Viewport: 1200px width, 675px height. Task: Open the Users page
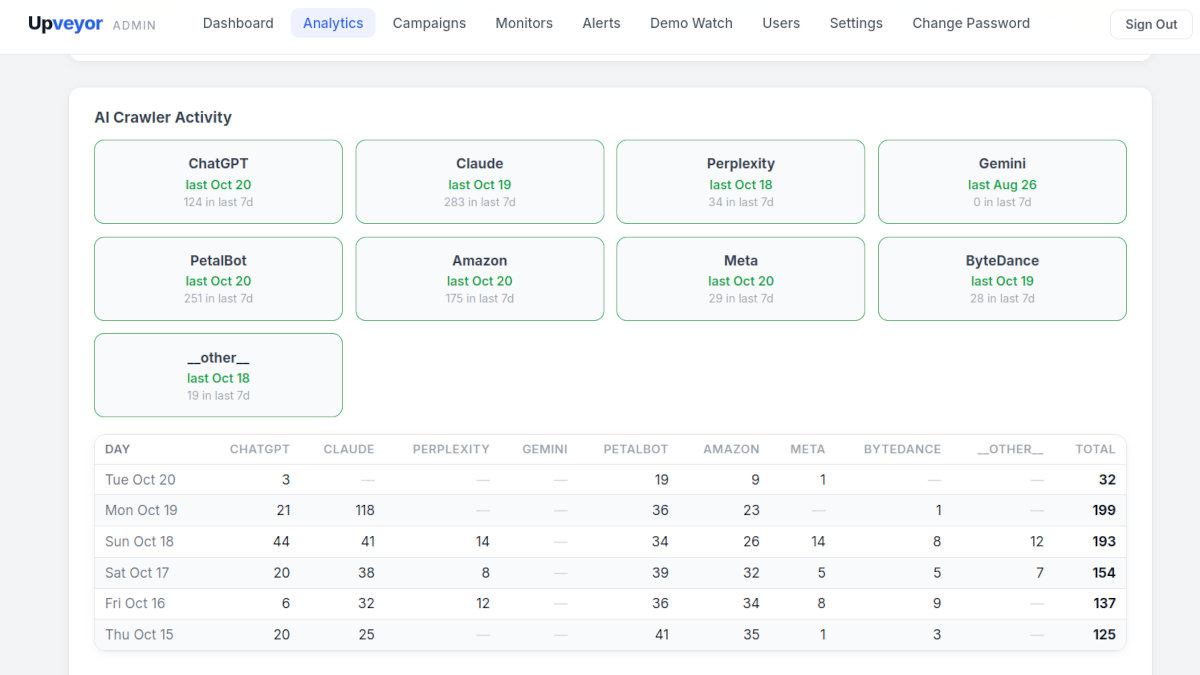(x=781, y=23)
